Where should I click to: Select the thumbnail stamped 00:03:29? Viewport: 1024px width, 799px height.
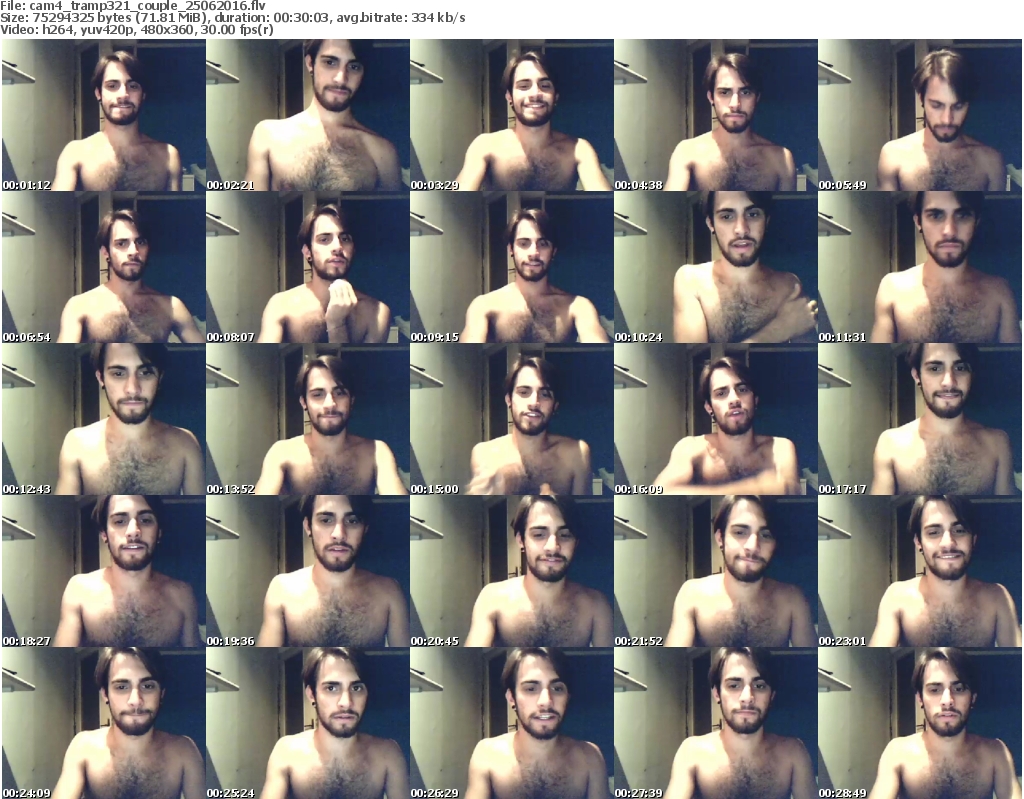(x=511, y=115)
